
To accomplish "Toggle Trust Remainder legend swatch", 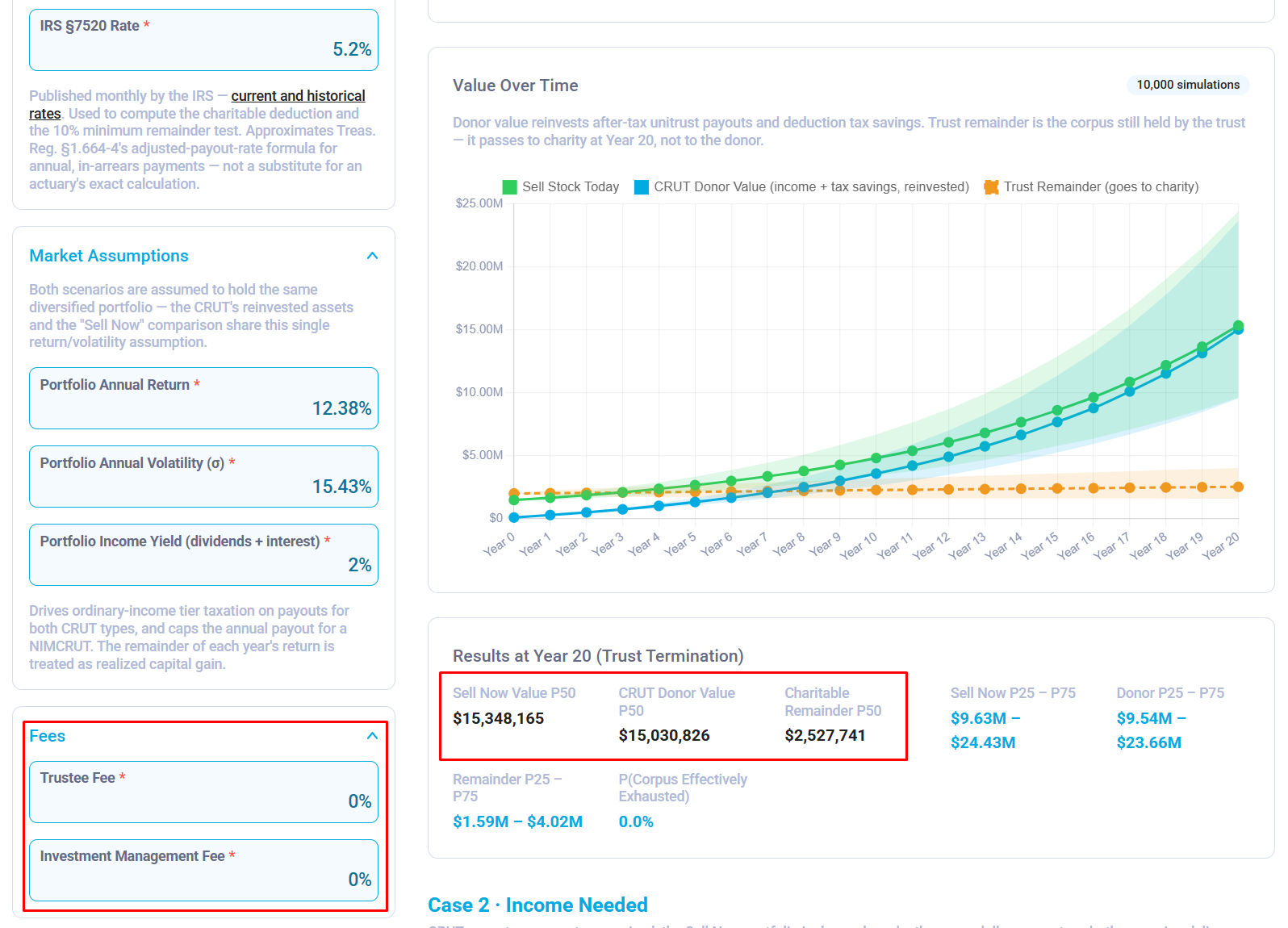I will click(x=991, y=187).
